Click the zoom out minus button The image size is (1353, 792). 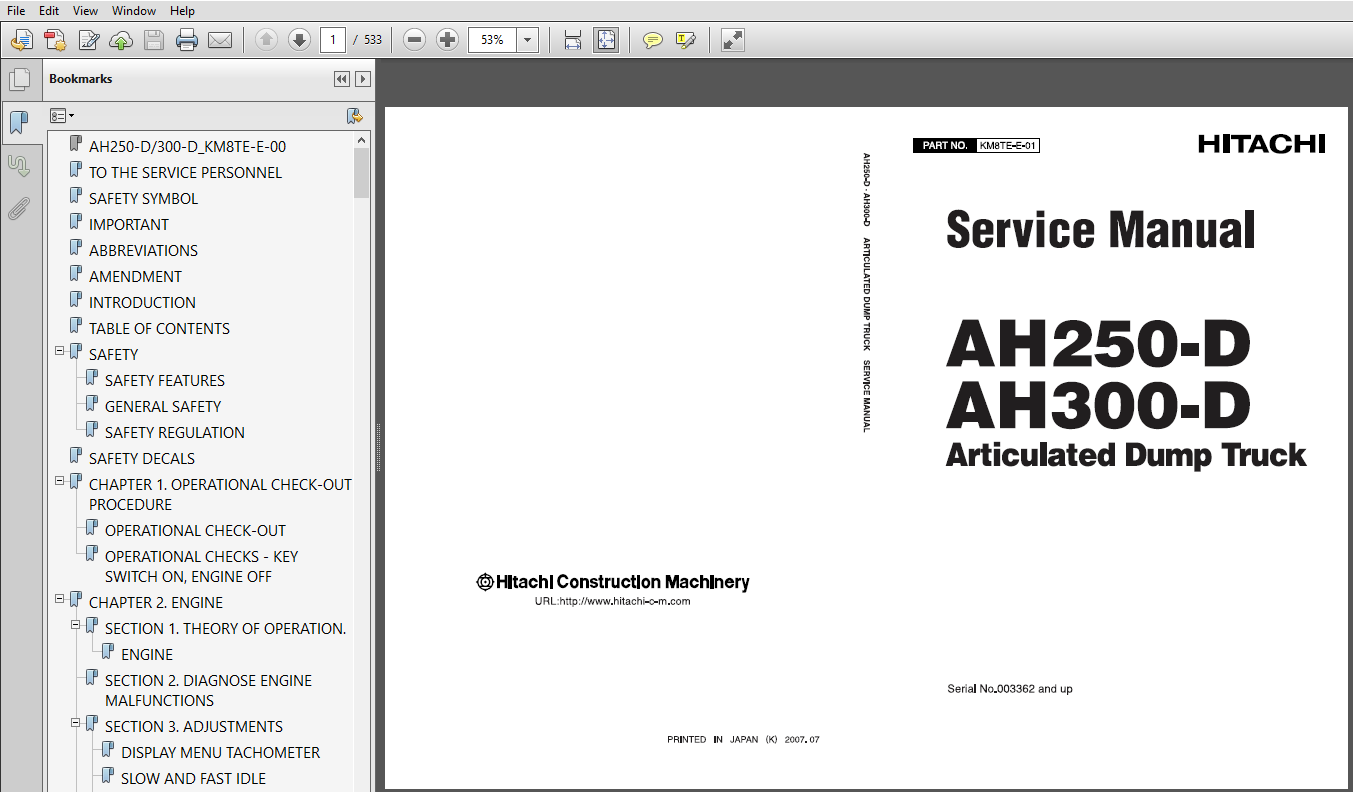tap(415, 40)
